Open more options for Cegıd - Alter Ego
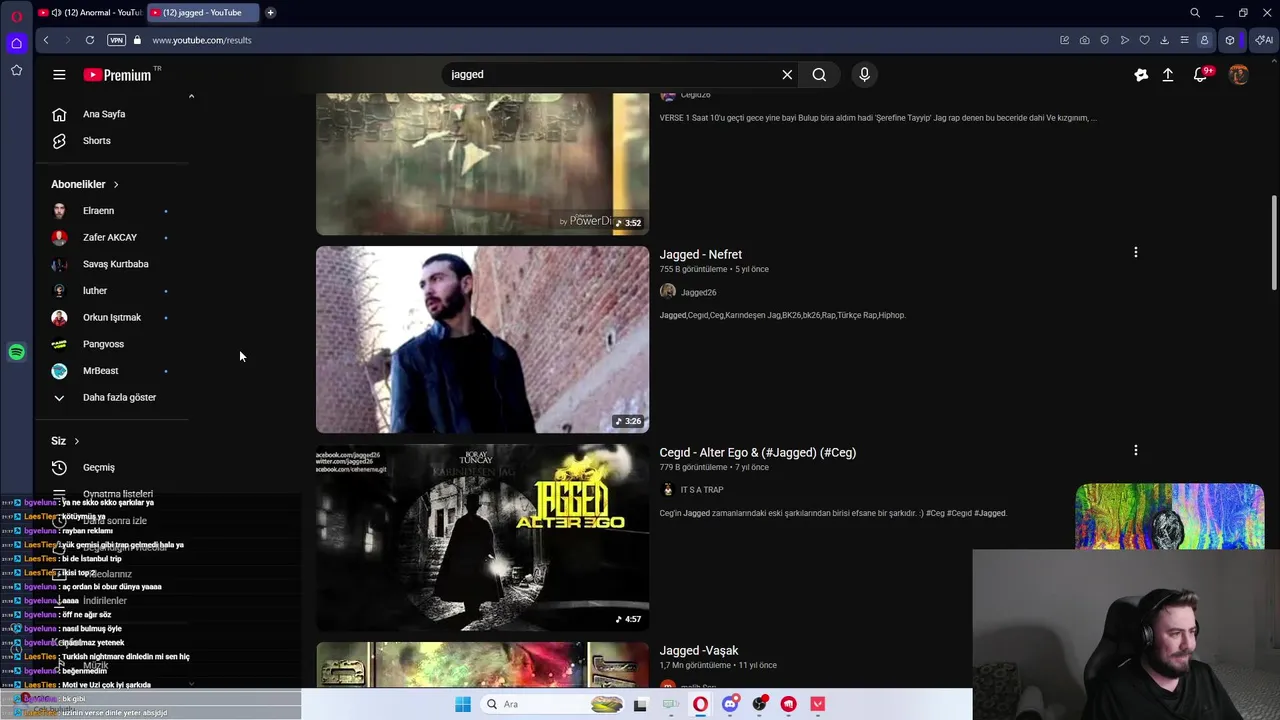Screen dimensions: 1280x720 [x=1136, y=451]
